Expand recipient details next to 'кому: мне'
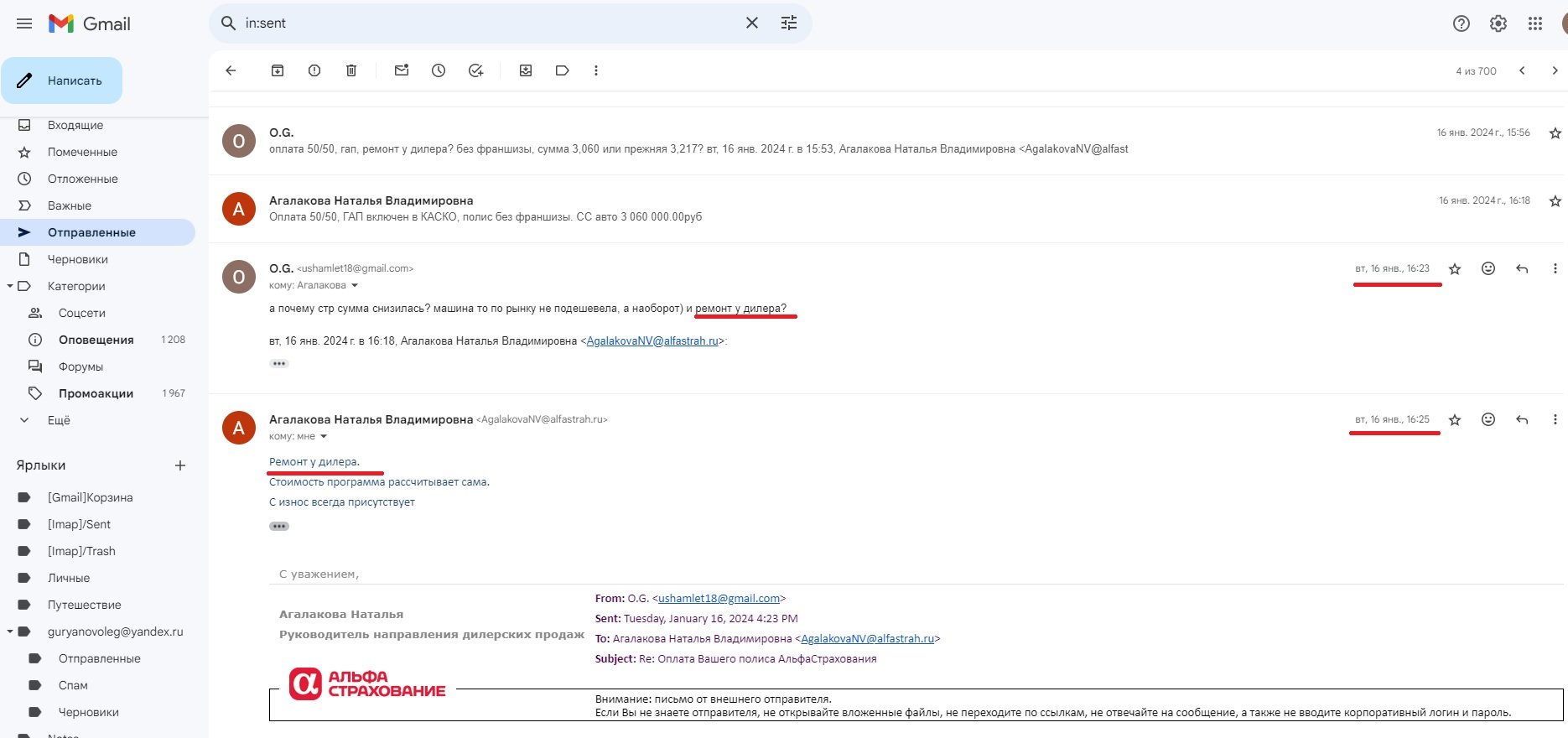 tap(324, 437)
